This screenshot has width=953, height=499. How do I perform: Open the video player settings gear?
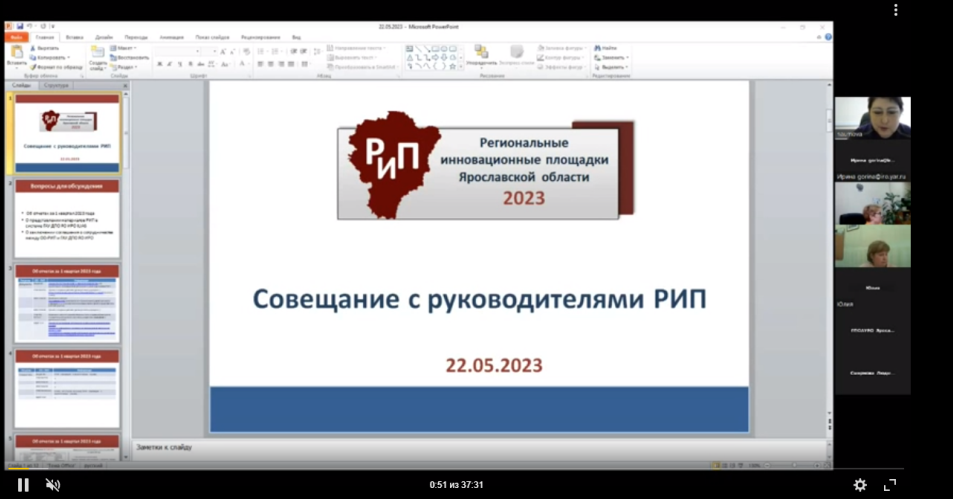860,484
